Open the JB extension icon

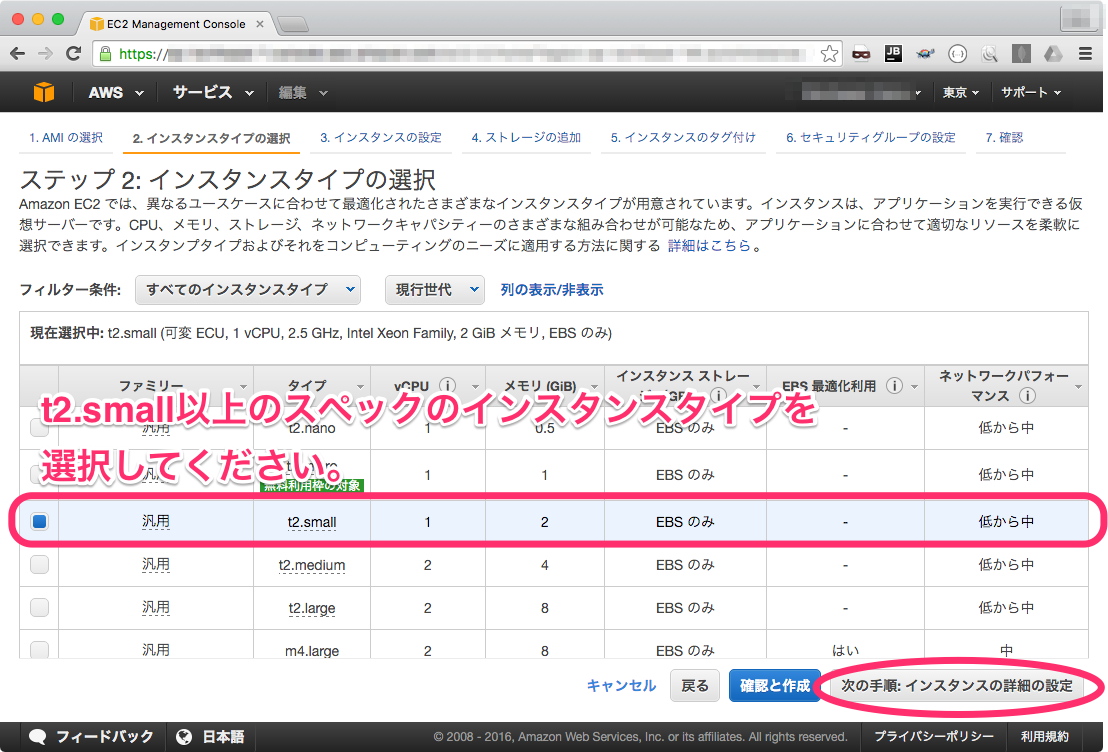tap(892, 54)
